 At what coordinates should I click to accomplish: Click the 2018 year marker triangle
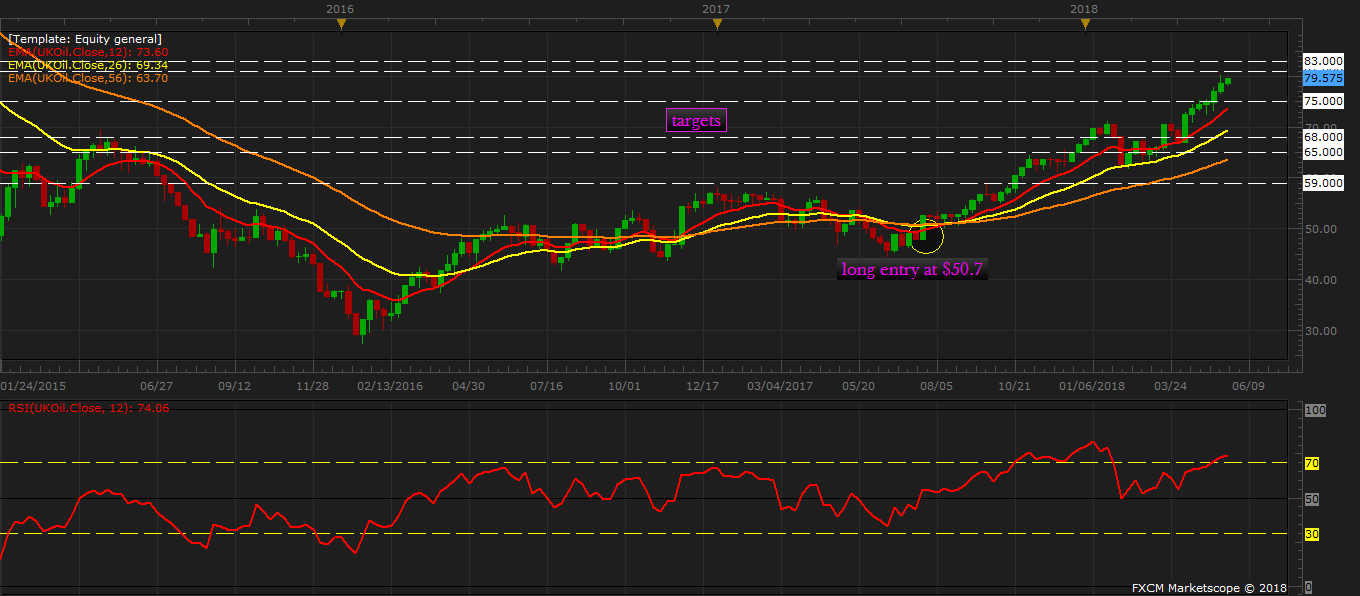(1085, 23)
